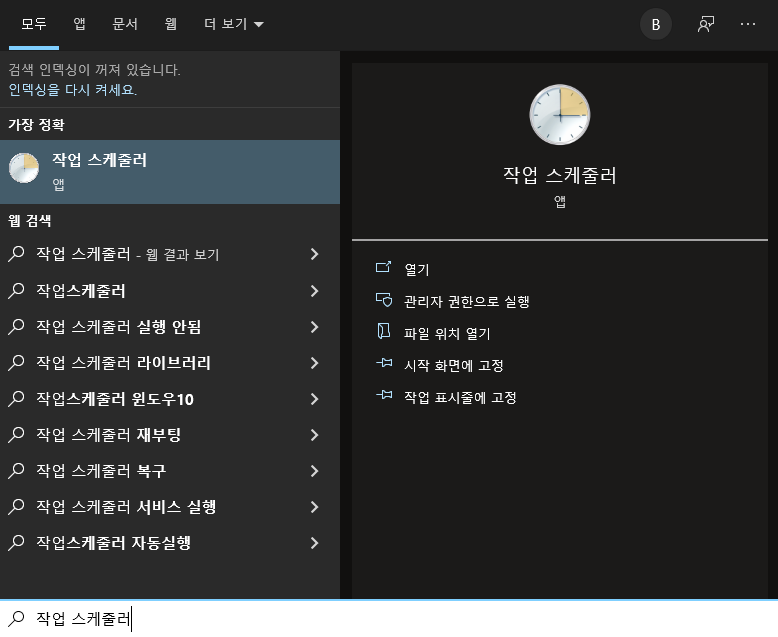Click the 파일 위치 열기 file icon
The height and width of the screenshot is (637, 778).
point(384,331)
